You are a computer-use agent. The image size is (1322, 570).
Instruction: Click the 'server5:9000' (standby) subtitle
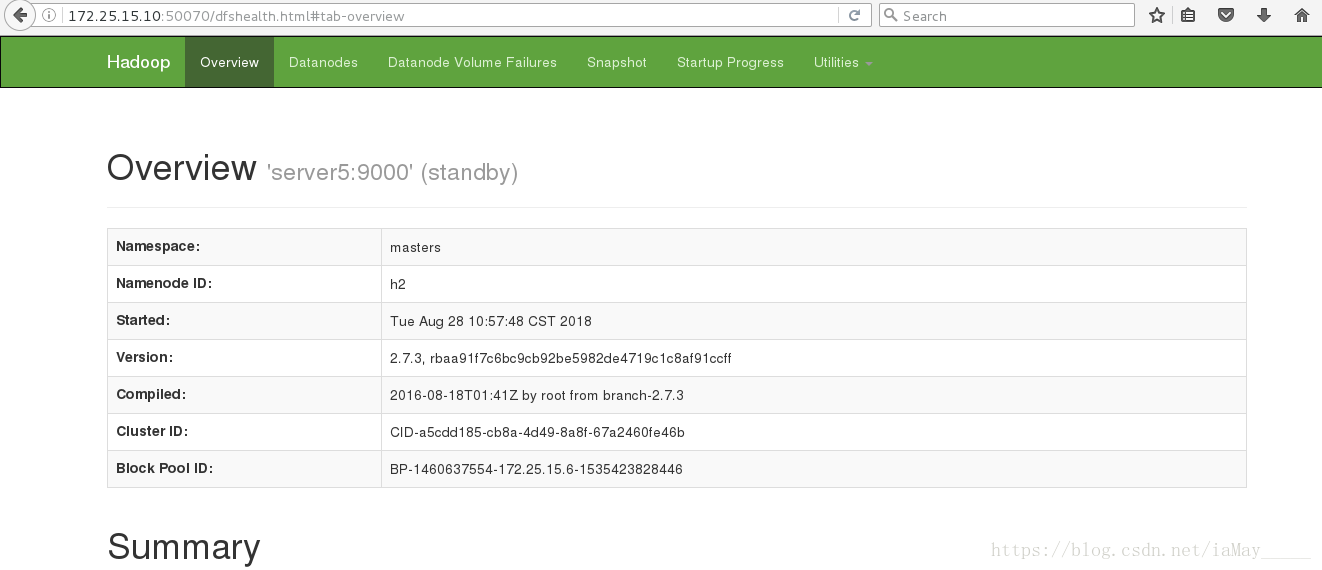click(x=392, y=172)
